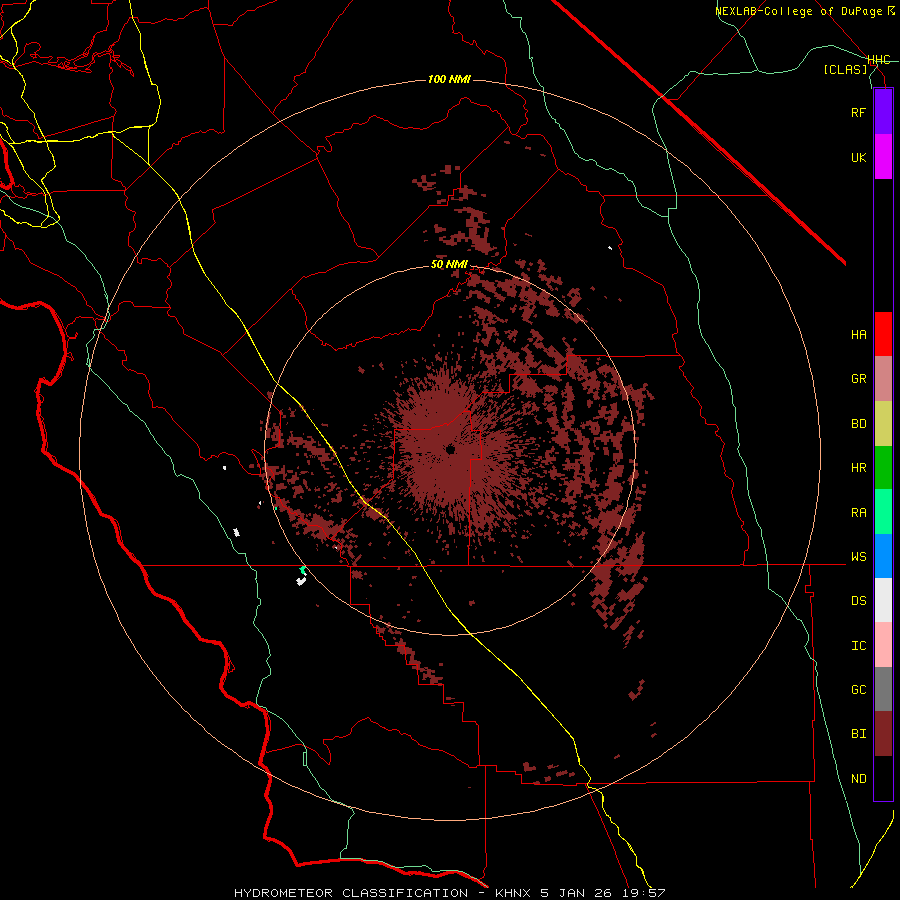Click the 'KHNX' station identifier
900x900 pixels.
click(x=514, y=893)
